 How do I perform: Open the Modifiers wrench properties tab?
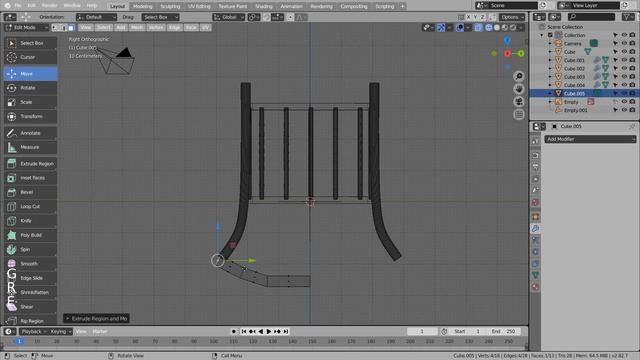(536, 229)
